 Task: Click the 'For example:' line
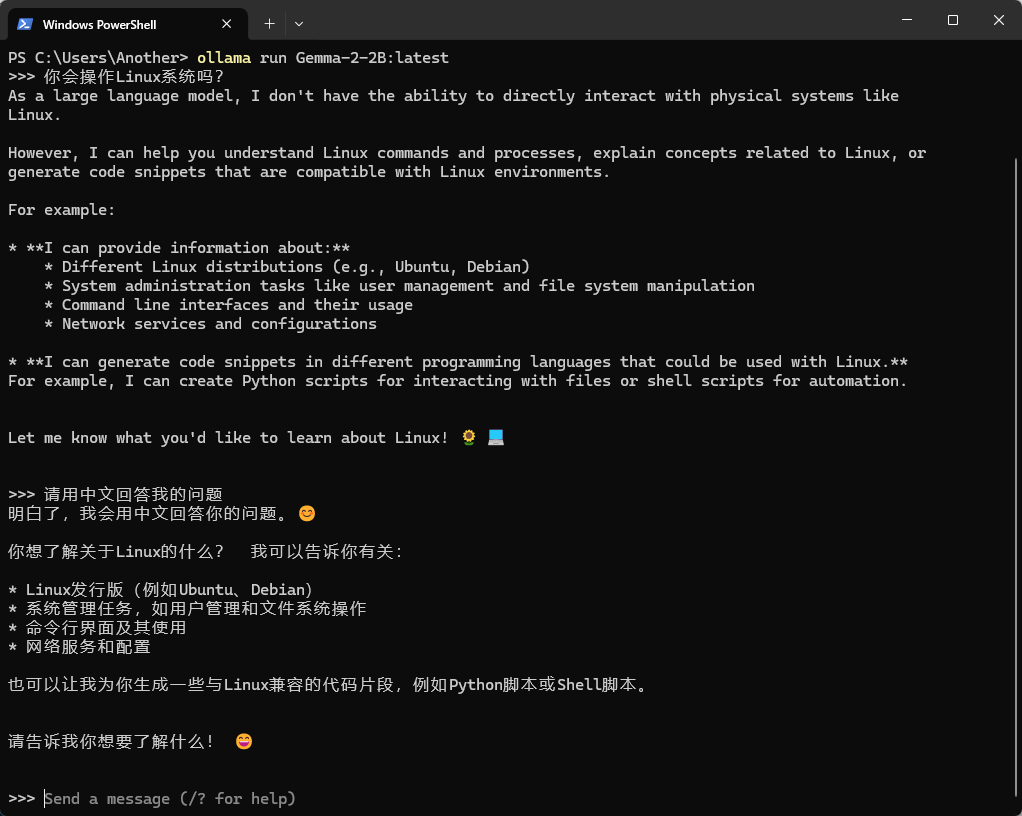point(61,210)
